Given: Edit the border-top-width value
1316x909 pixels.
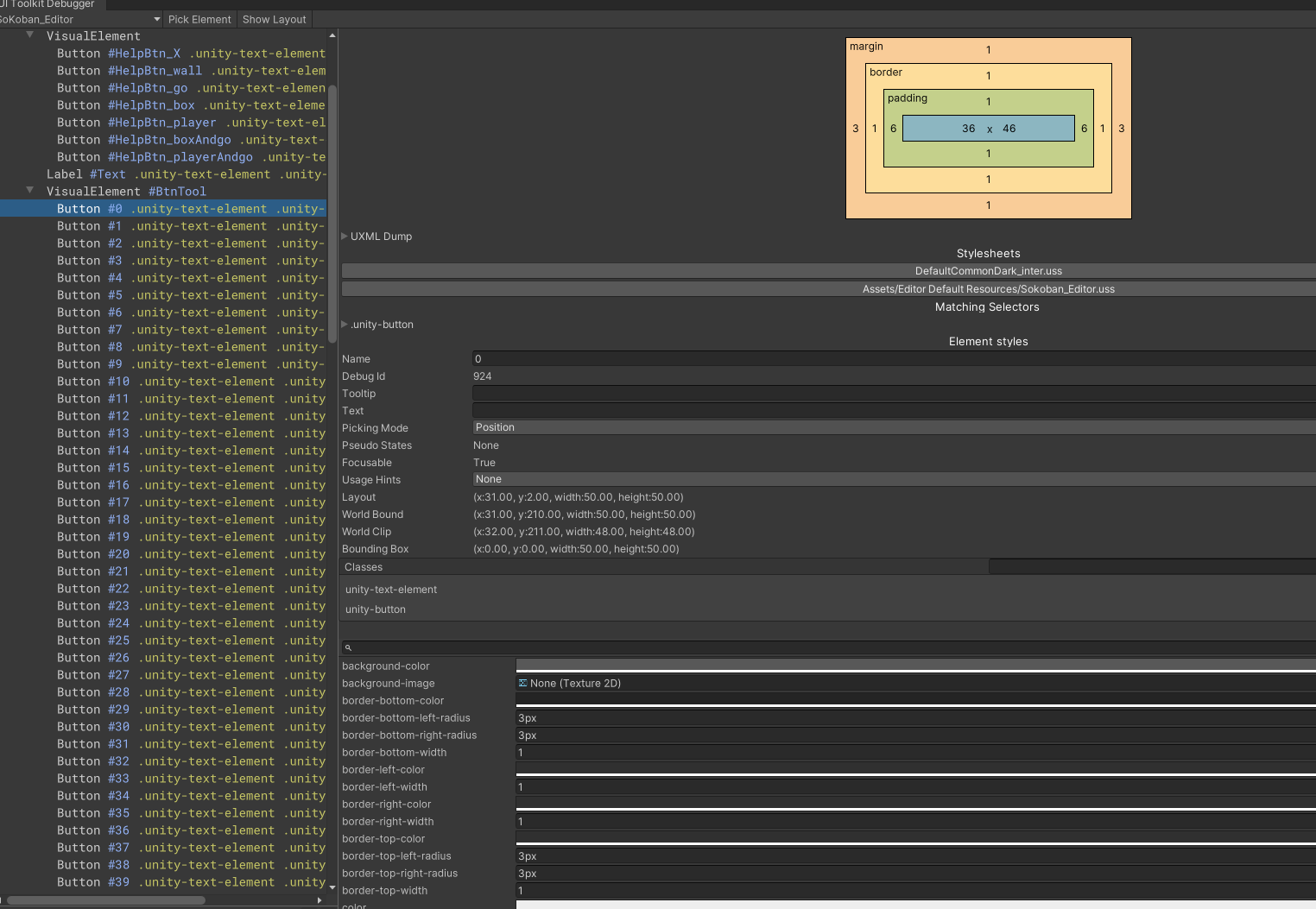Looking at the screenshot, I should click(x=916, y=891).
